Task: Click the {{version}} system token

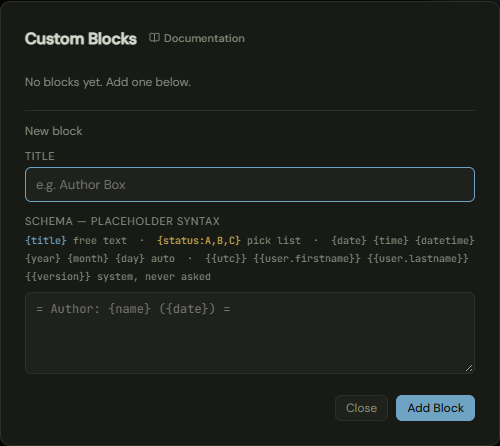Action: click(x=58, y=276)
